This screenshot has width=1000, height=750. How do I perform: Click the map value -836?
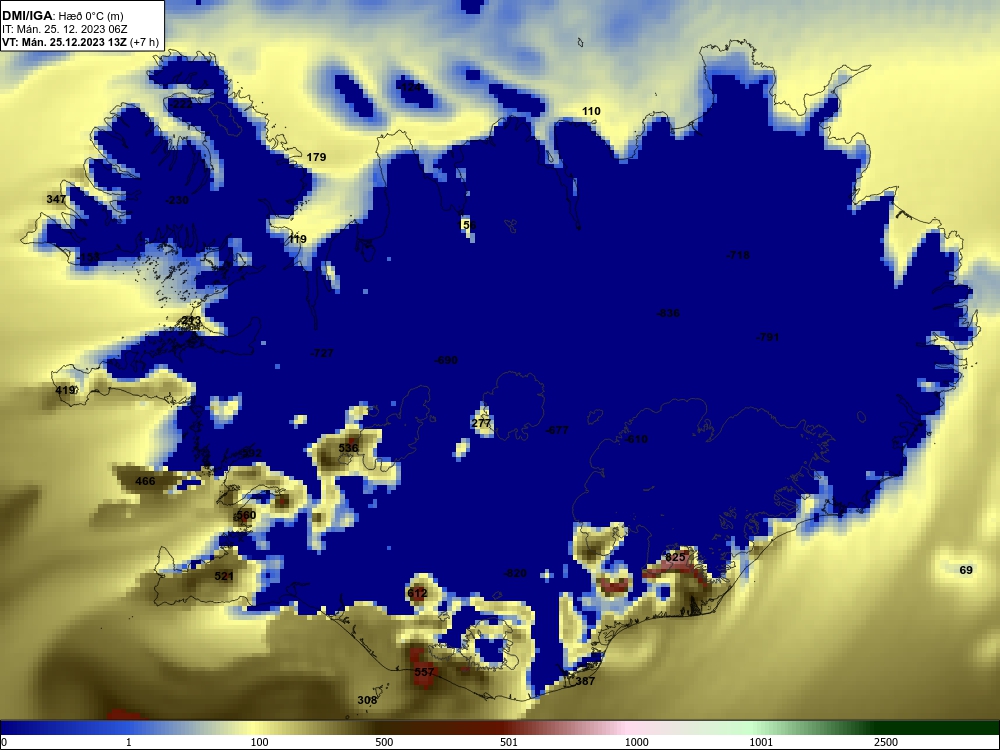pos(668,312)
